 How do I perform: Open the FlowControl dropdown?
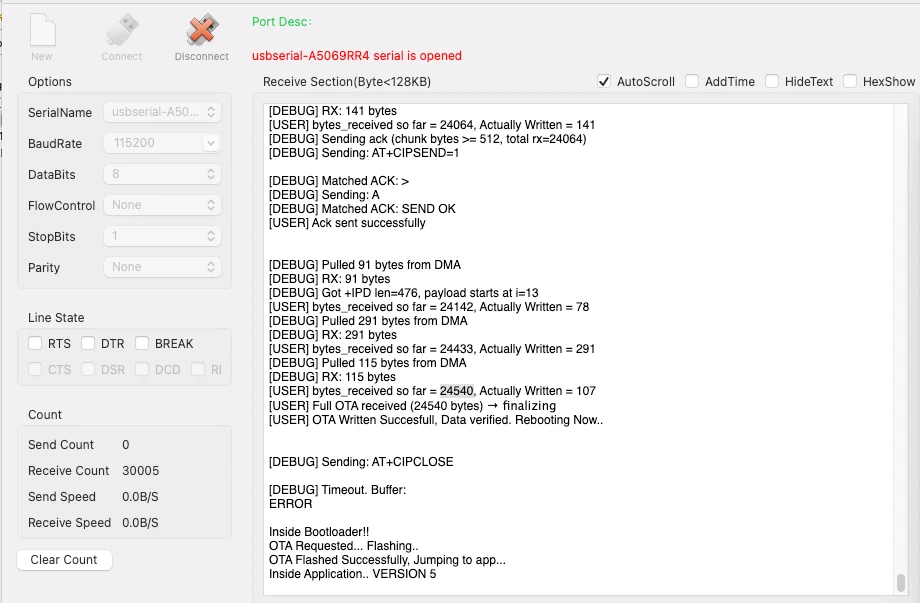(161, 205)
